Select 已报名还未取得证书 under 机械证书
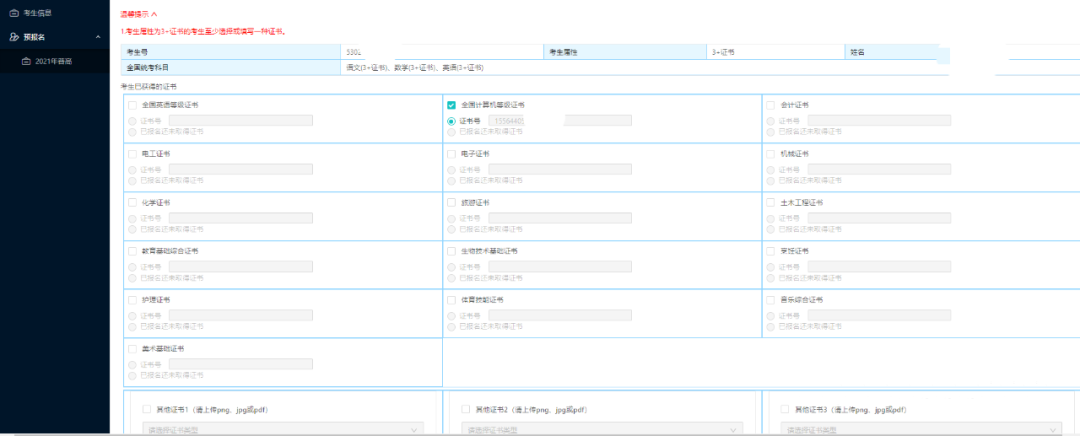The image size is (1080, 436). (x=771, y=180)
